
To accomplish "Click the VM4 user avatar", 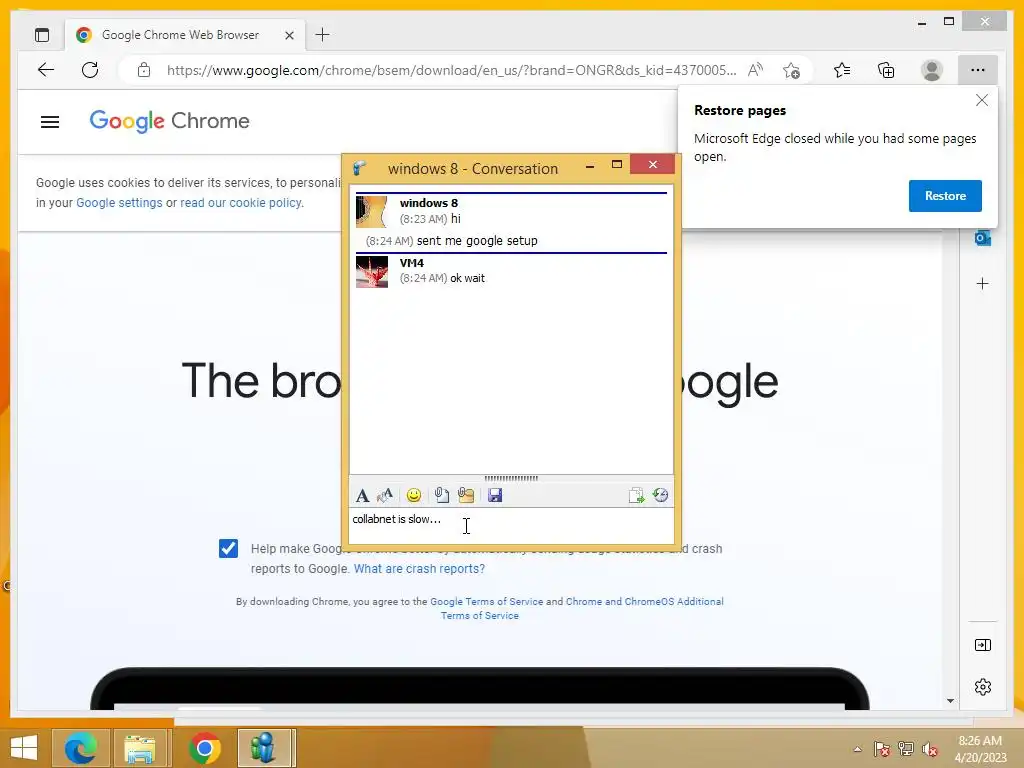I will 372,272.
